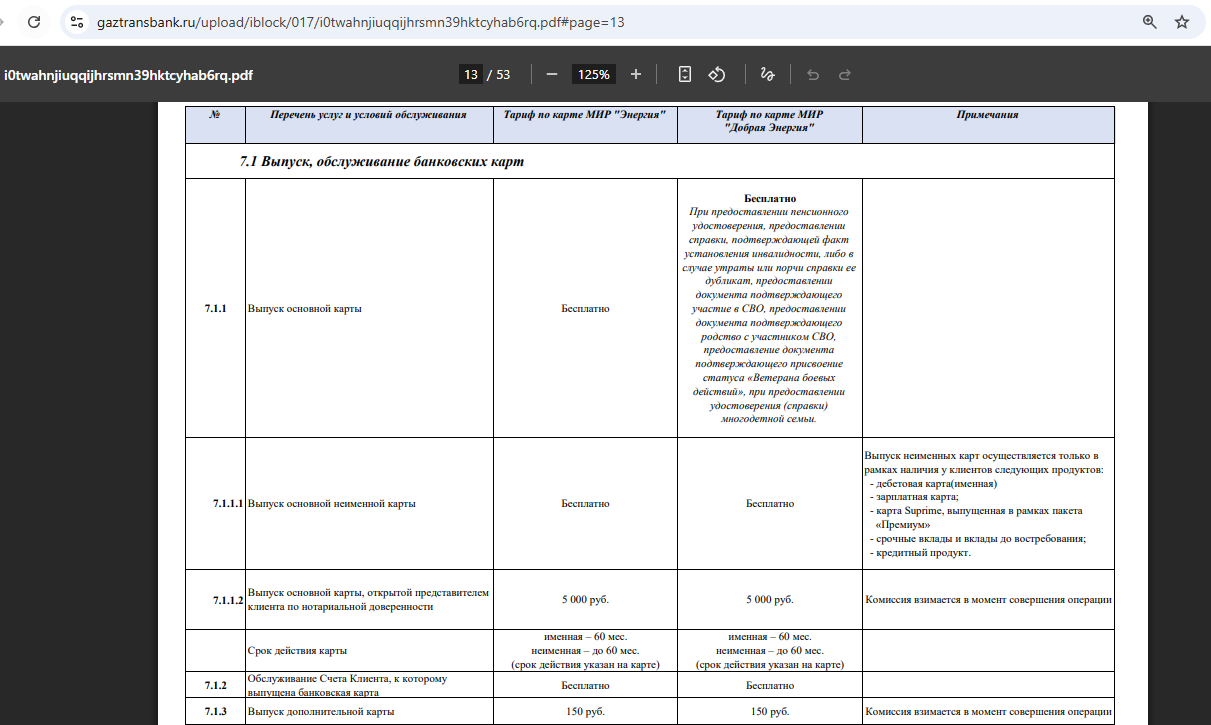Click the 'Примечания' column header
1211x725 pixels.
987,115
